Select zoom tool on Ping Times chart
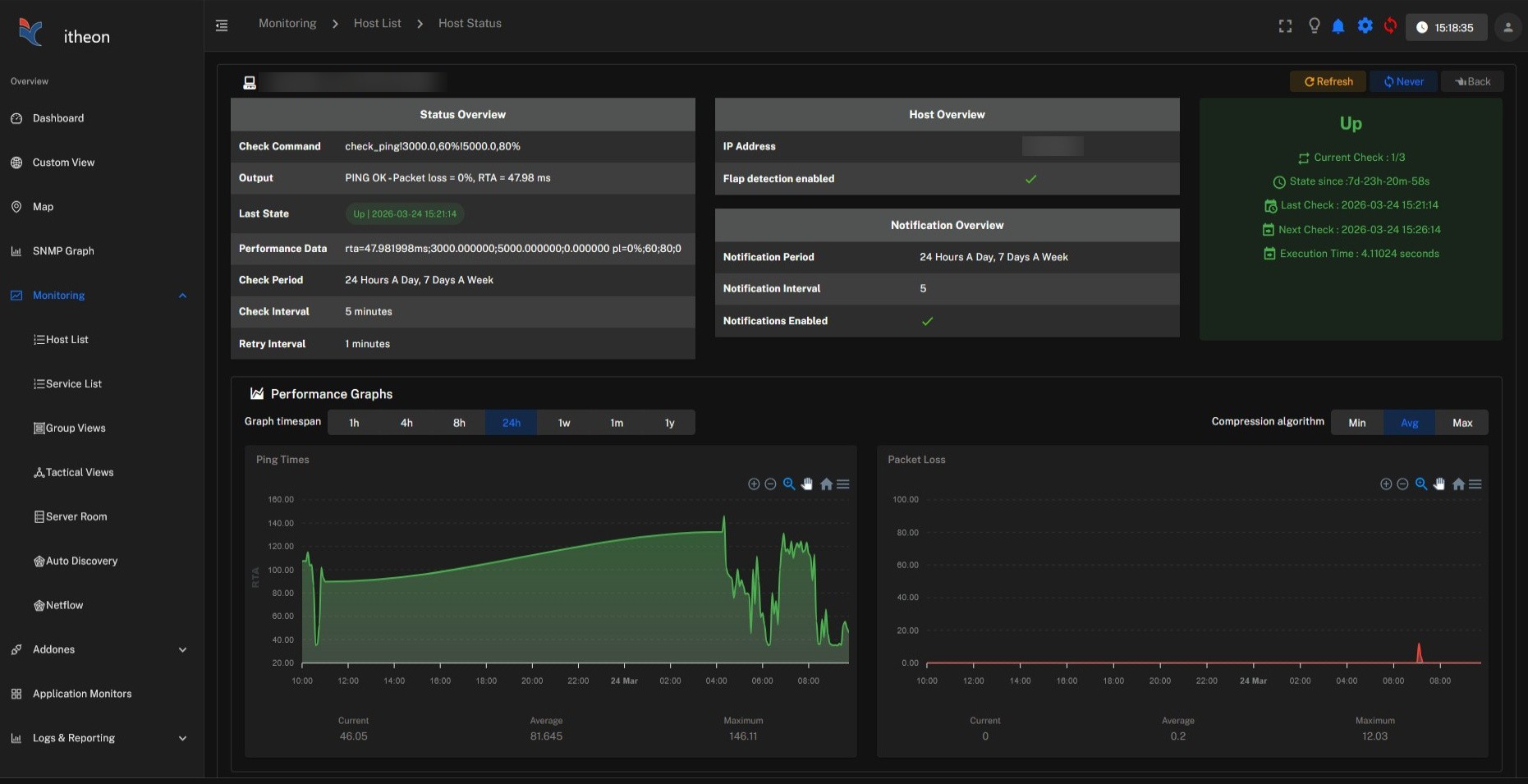 point(789,484)
